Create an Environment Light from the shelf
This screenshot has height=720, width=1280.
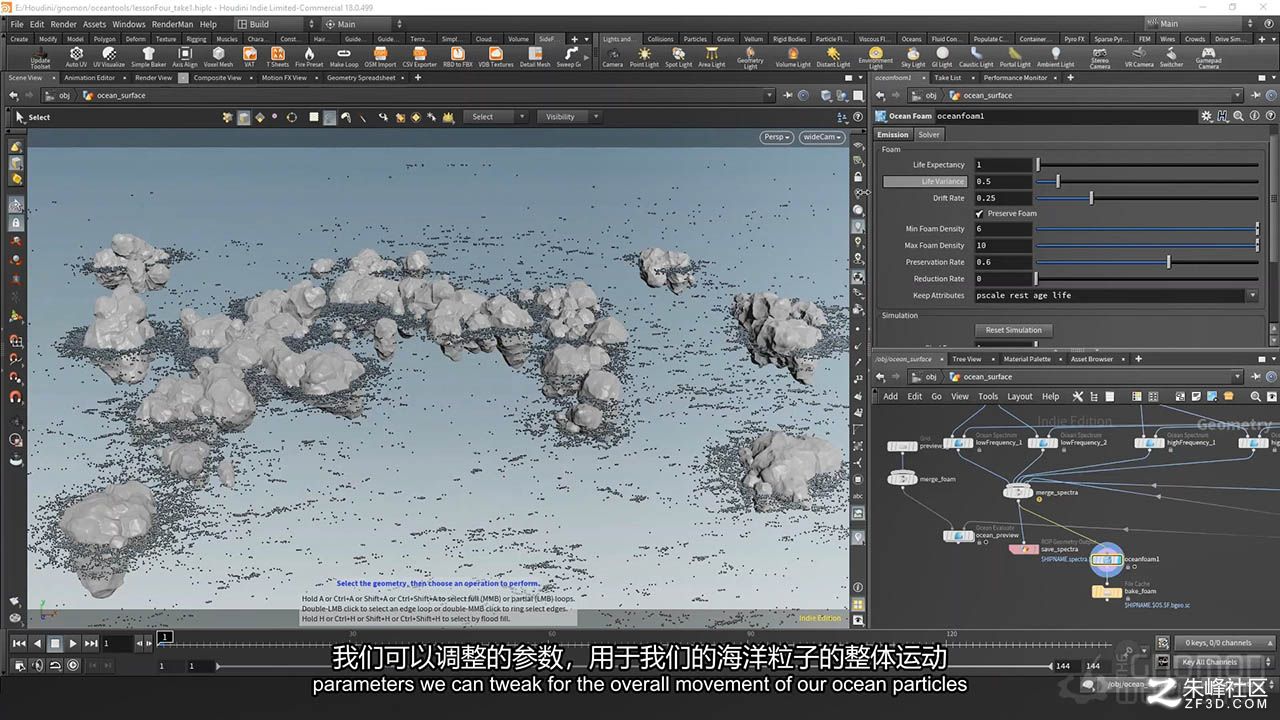pos(876,57)
